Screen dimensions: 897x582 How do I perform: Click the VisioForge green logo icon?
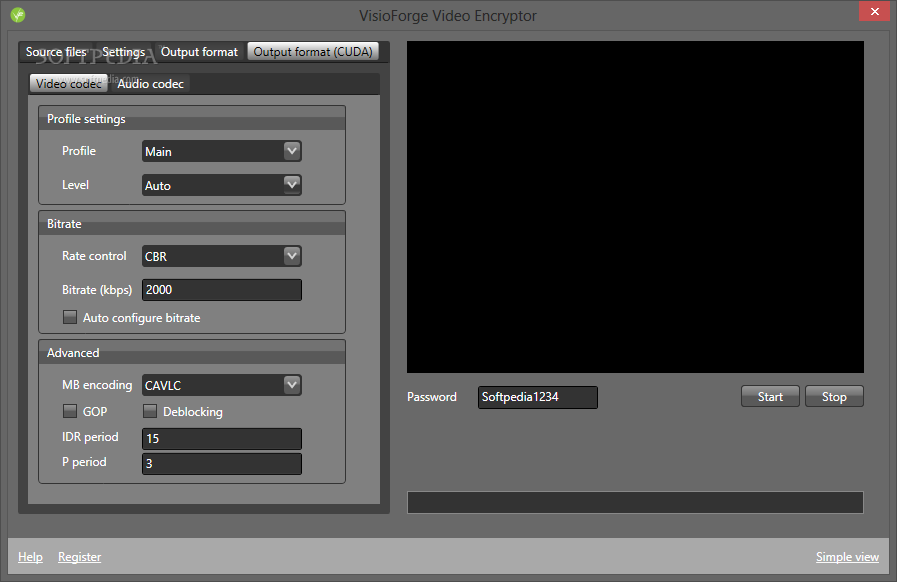point(18,15)
